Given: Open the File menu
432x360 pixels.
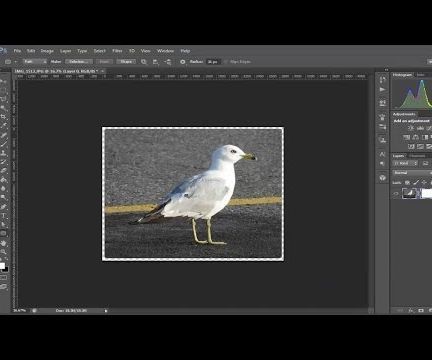Looking at the screenshot, I should click(x=17, y=51).
